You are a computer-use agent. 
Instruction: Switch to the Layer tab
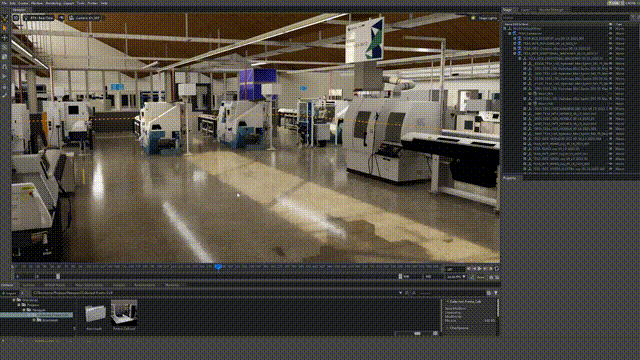click(525, 10)
